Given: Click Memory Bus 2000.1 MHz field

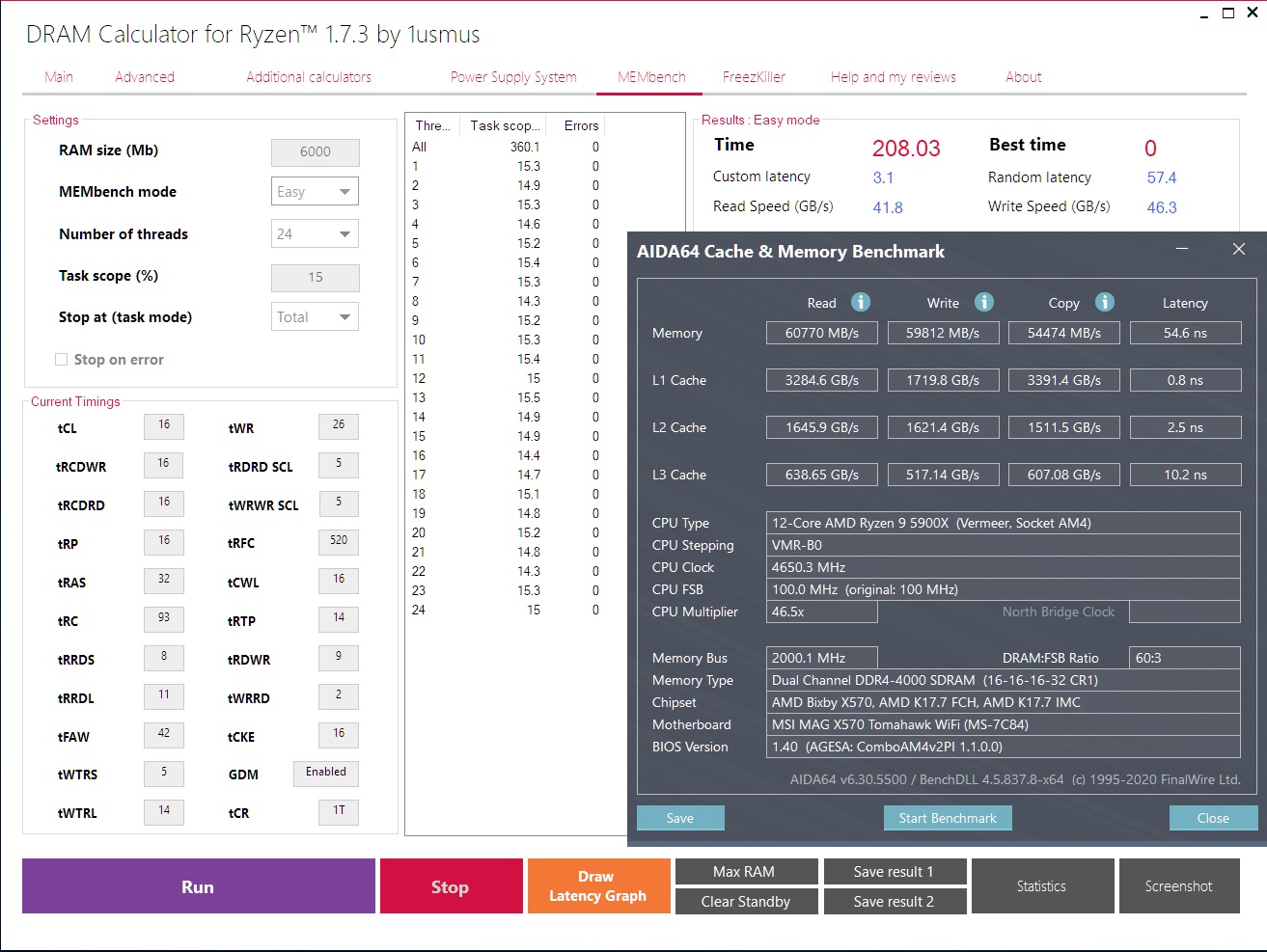Looking at the screenshot, I should pos(822,658).
